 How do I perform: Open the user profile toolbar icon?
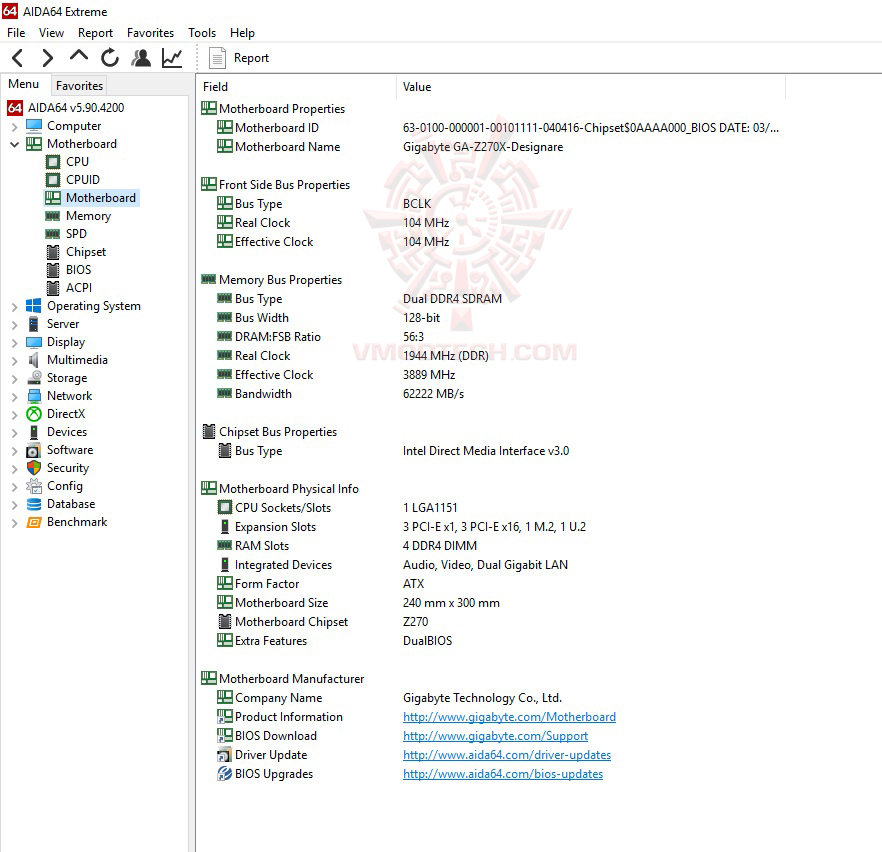point(141,57)
